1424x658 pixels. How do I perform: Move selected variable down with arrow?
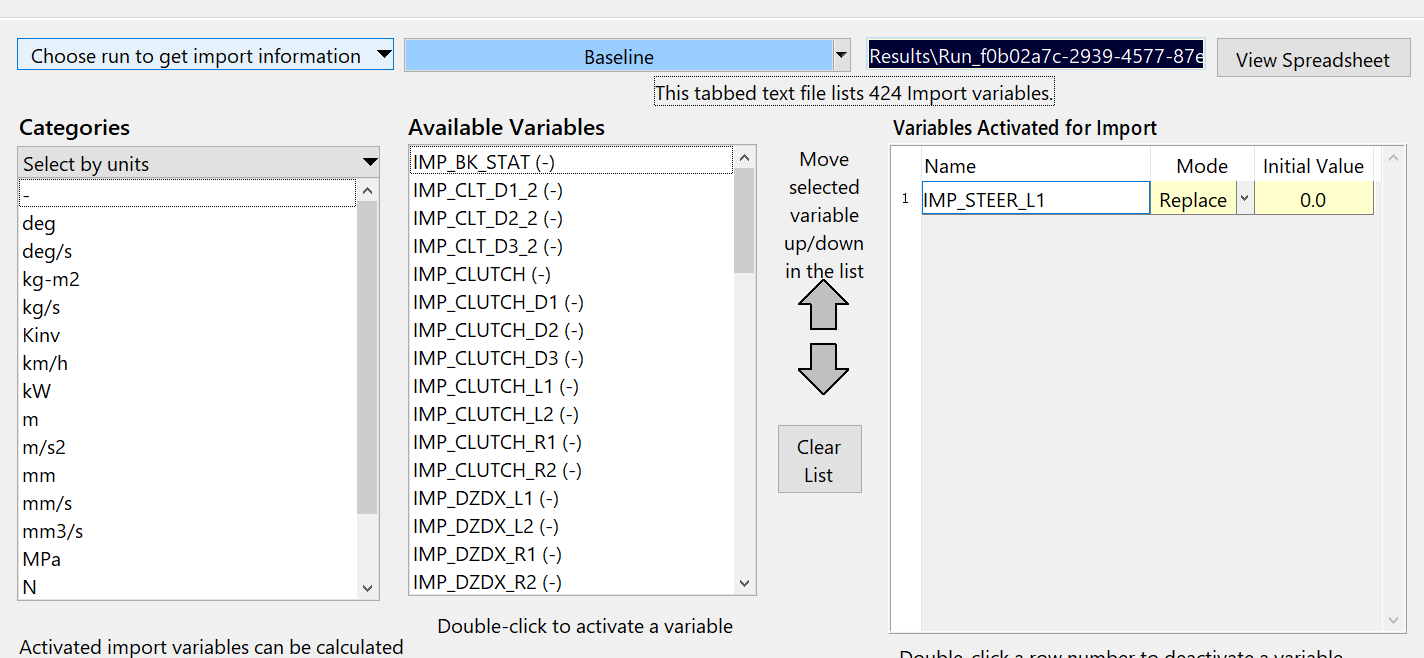(823, 368)
